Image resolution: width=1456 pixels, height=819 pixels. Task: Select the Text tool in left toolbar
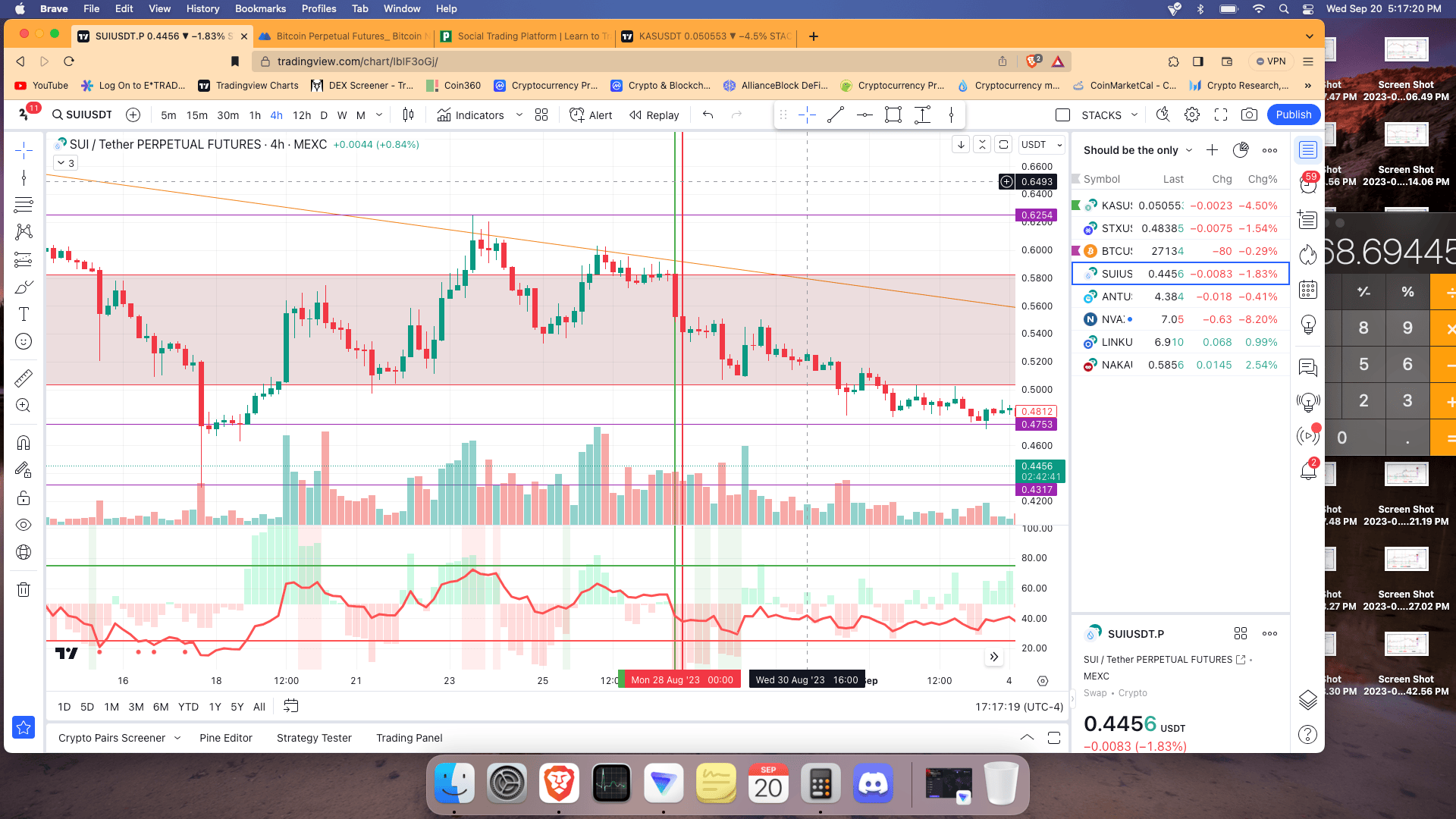pyautogui.click(x=24, y=314)
